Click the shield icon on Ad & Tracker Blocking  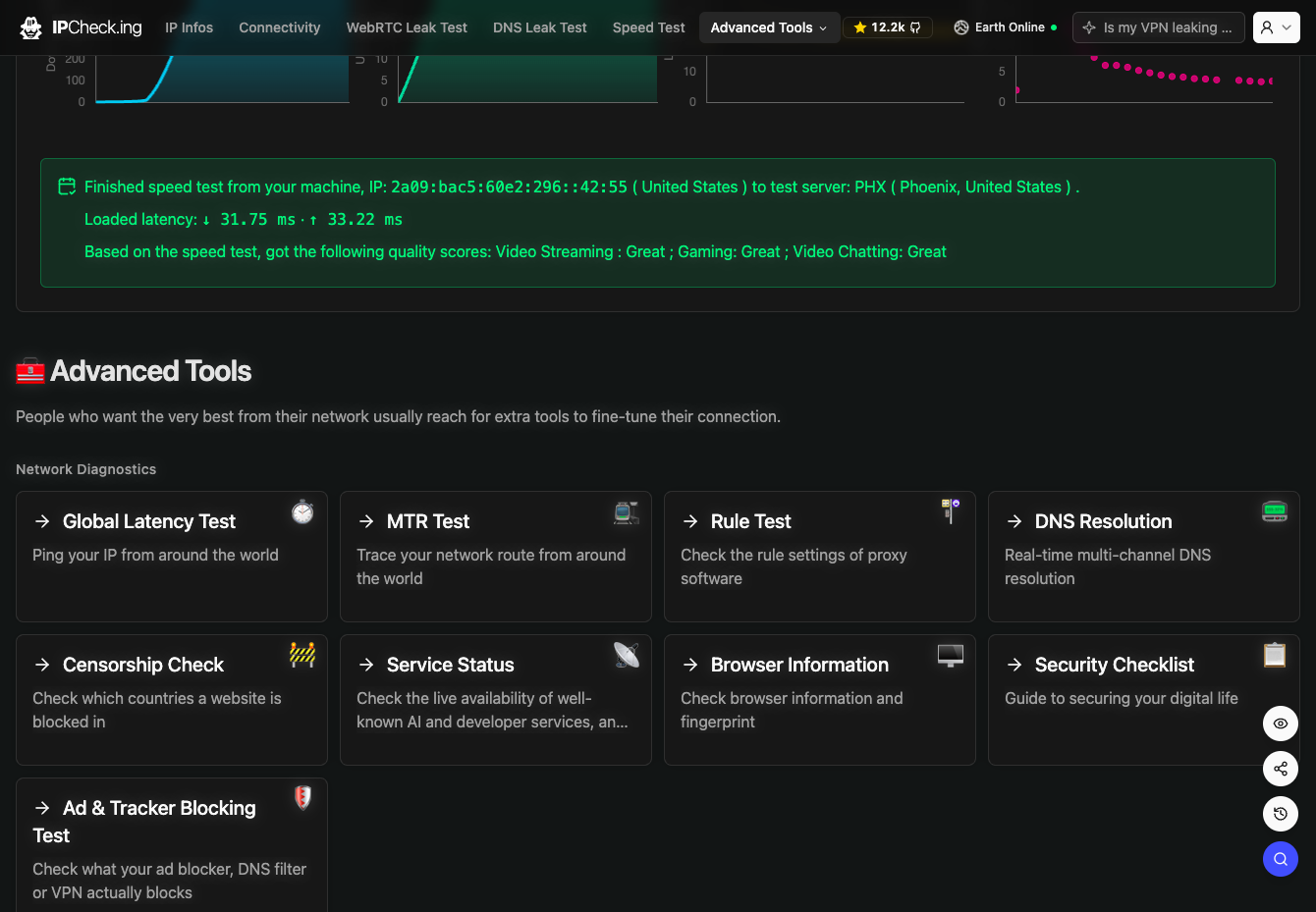tap(302, 797)
